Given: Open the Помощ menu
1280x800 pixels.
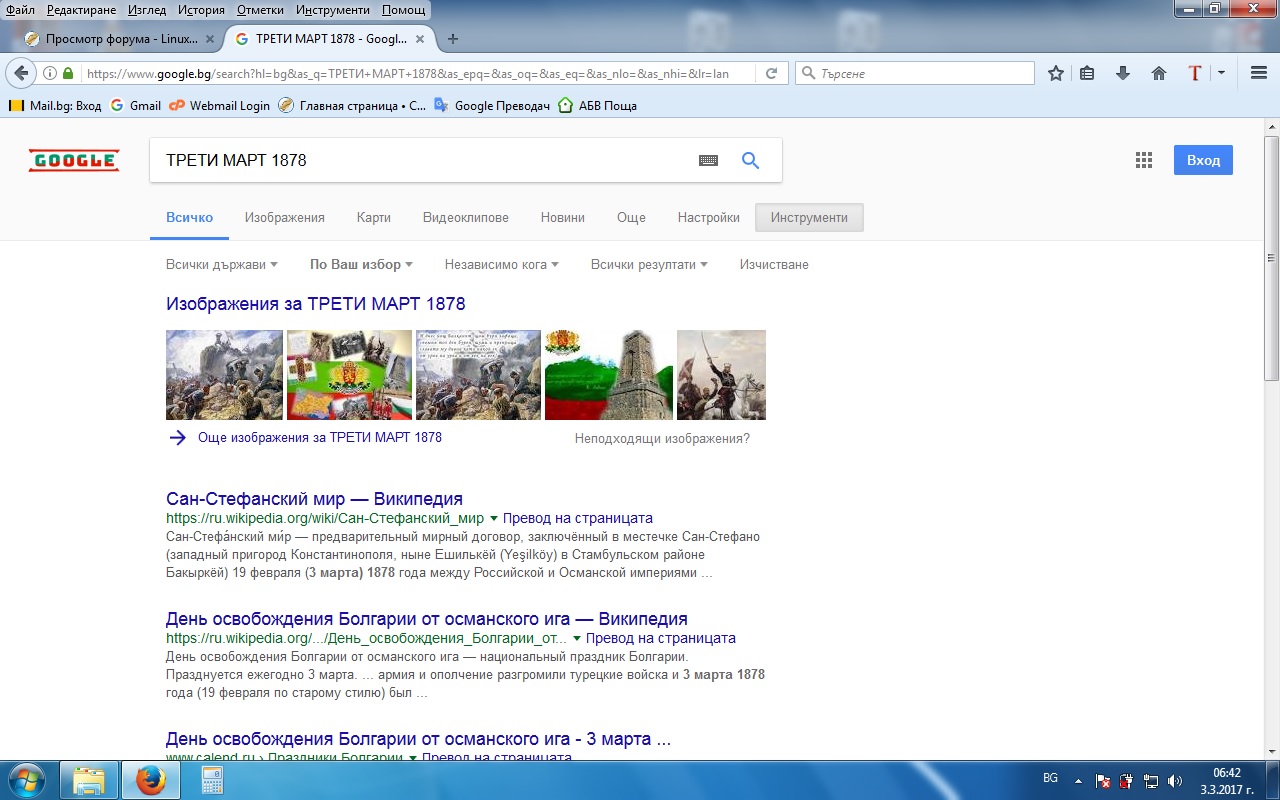Looking at the screenshot, I should pyautogui.click(x=403, y=10).
